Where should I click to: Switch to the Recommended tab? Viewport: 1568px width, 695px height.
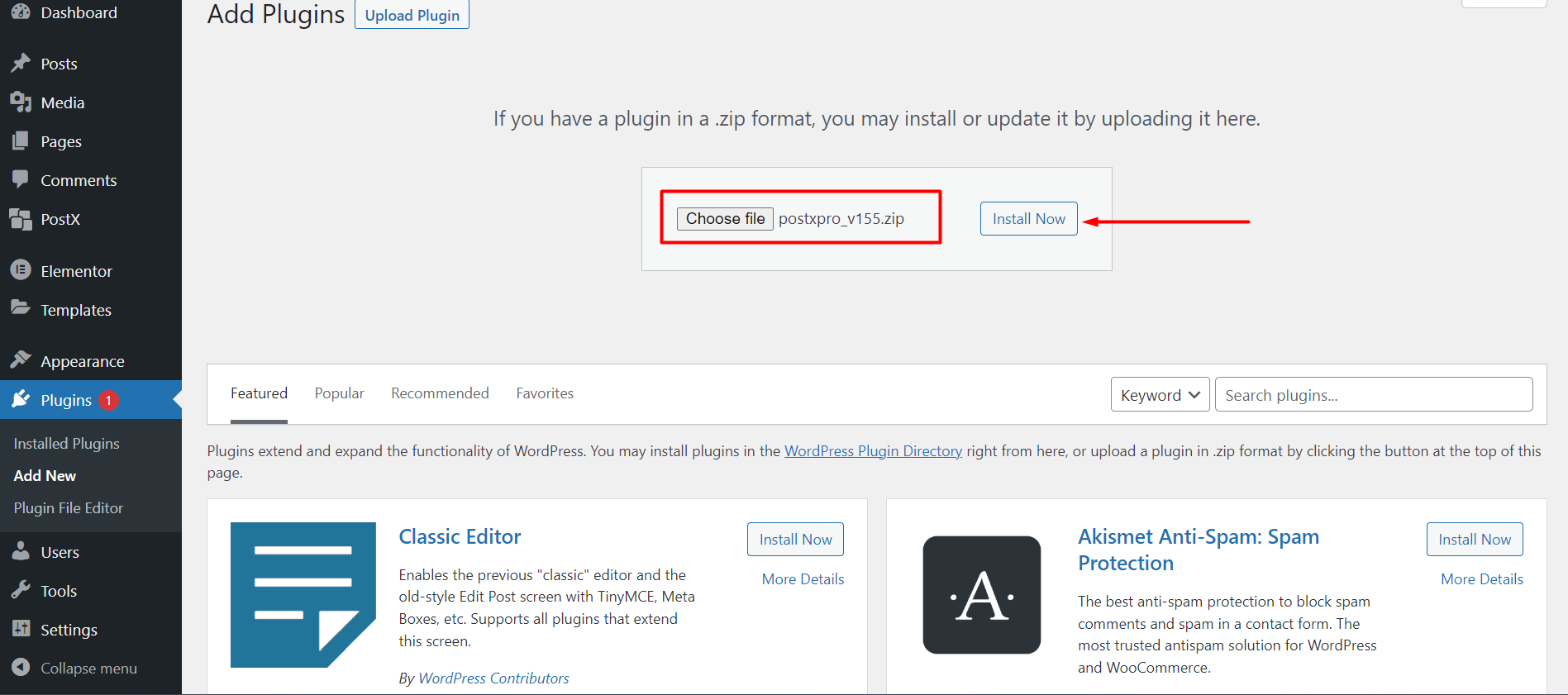pos(440,393)
